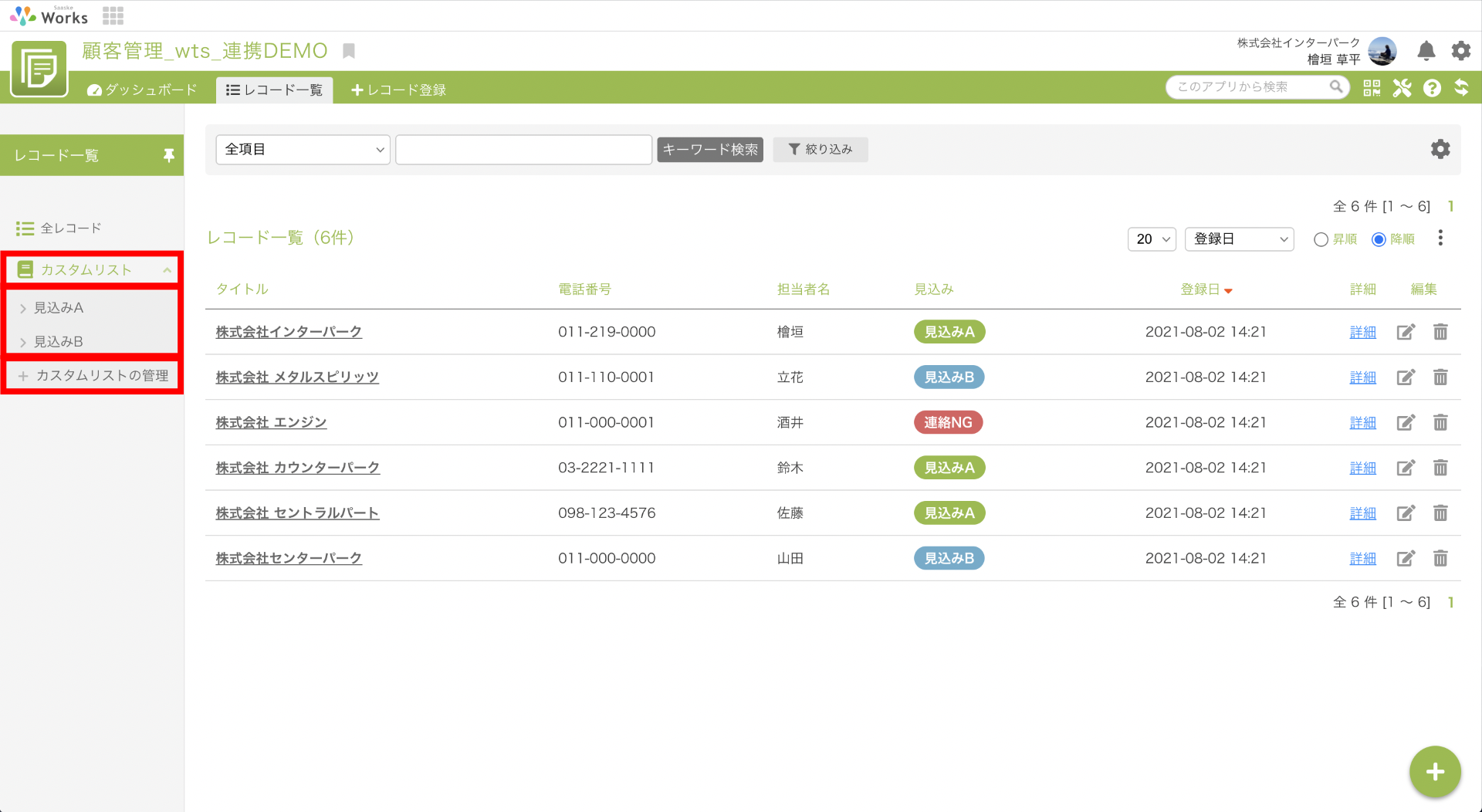Click the sync arrows icon
Image resolution: width=1482 pixels, height=812 pixels.
pyautogui.click(x=1461, y=88)
